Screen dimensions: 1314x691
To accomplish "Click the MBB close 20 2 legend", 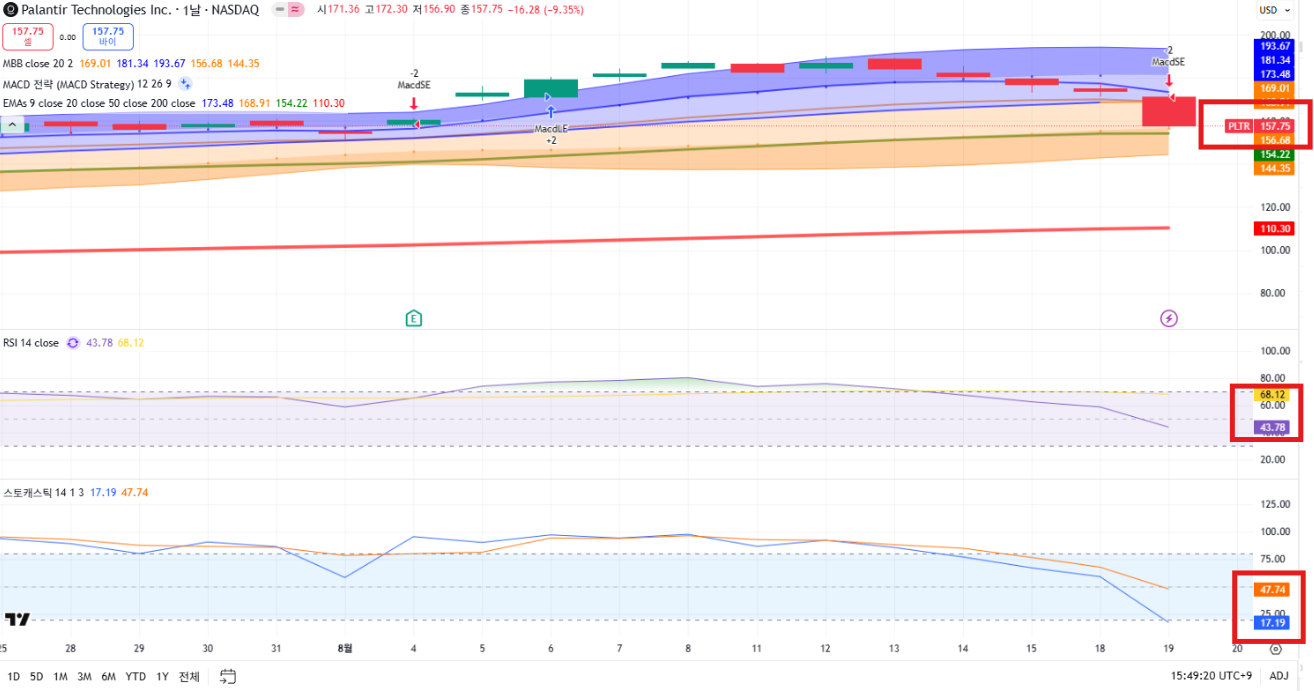I will 38,65.
